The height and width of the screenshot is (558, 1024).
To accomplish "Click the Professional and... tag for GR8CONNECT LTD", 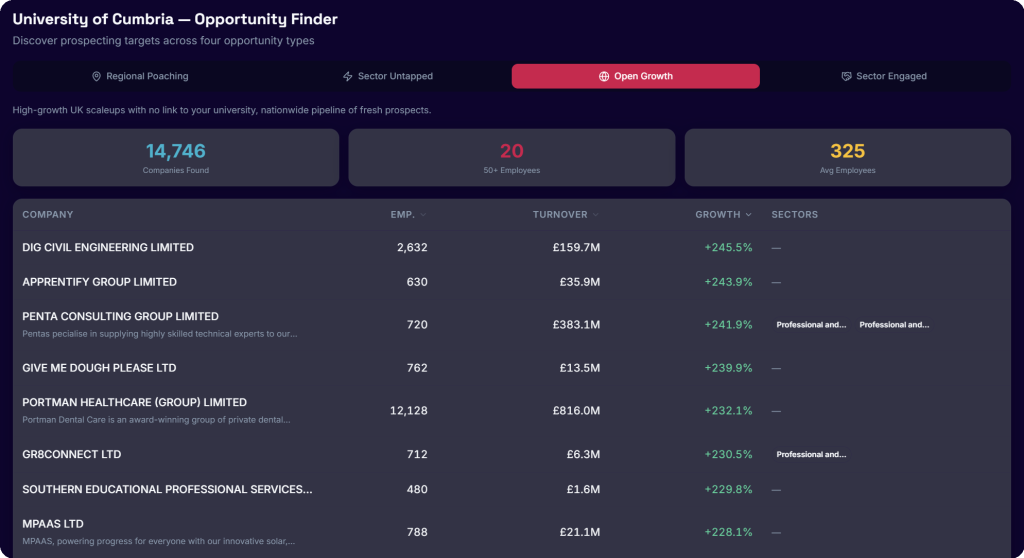I will click(811, 455).
